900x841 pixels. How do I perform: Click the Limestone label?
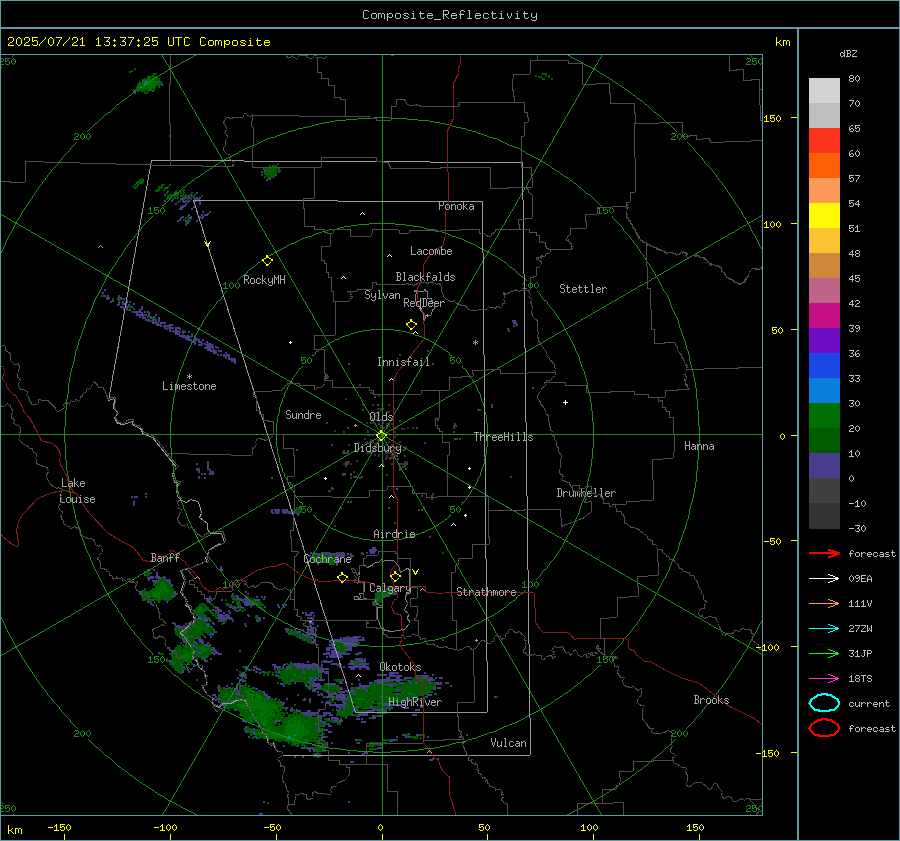coord(189,386)
